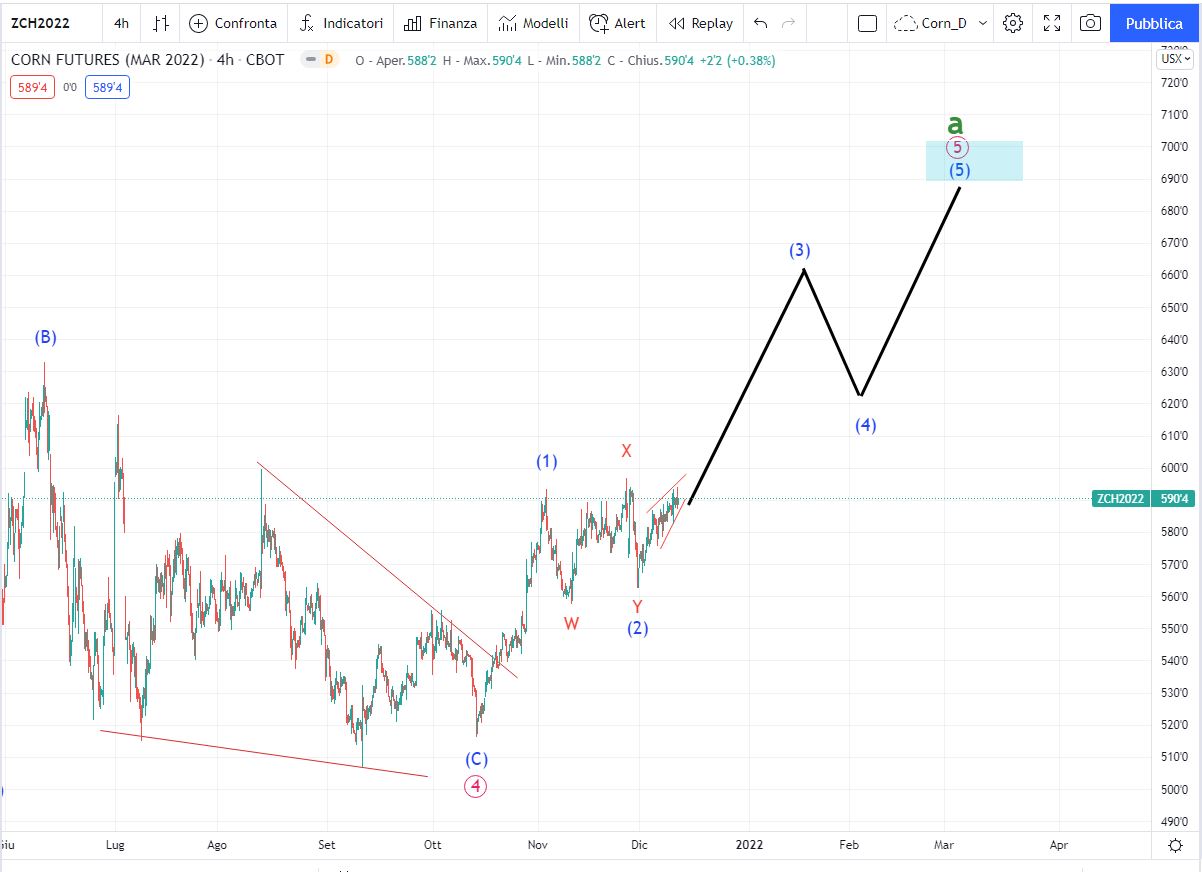Click the spread value 0'0 between prices
This screenshot has width=1202, height=872.
(70, 88)
